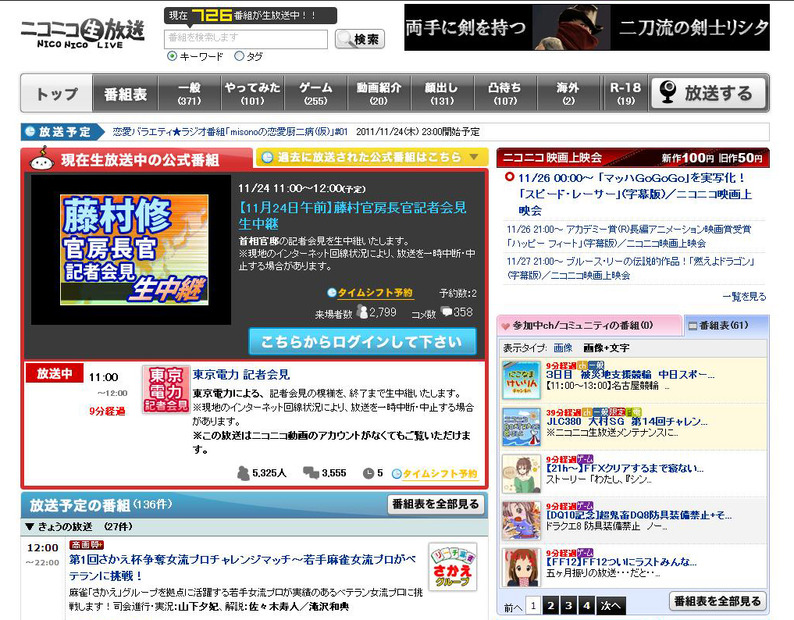
Task: Open the 東京電力 記者会見 title link
Action: tap(241, 374)
